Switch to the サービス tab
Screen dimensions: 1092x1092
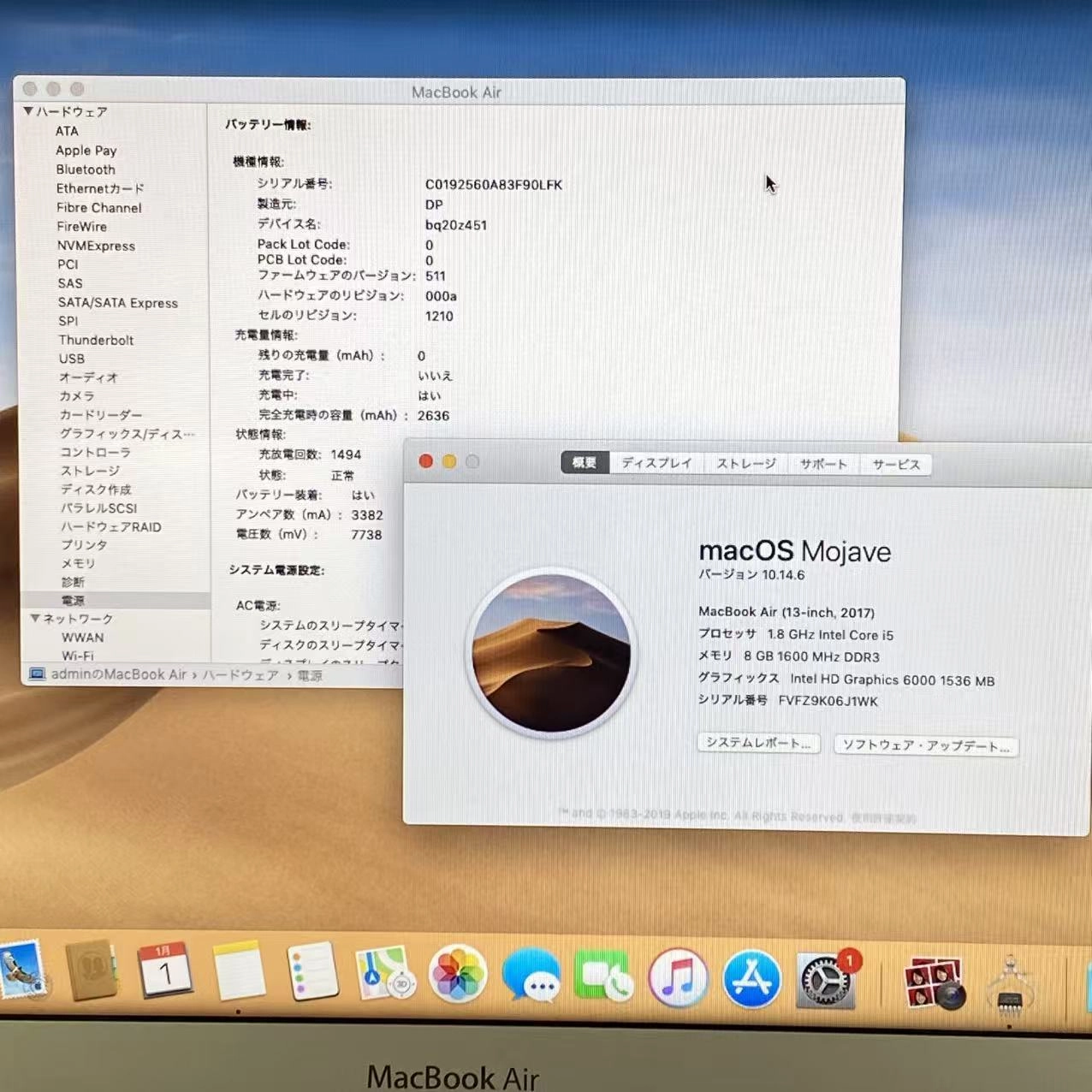(896, 465)
